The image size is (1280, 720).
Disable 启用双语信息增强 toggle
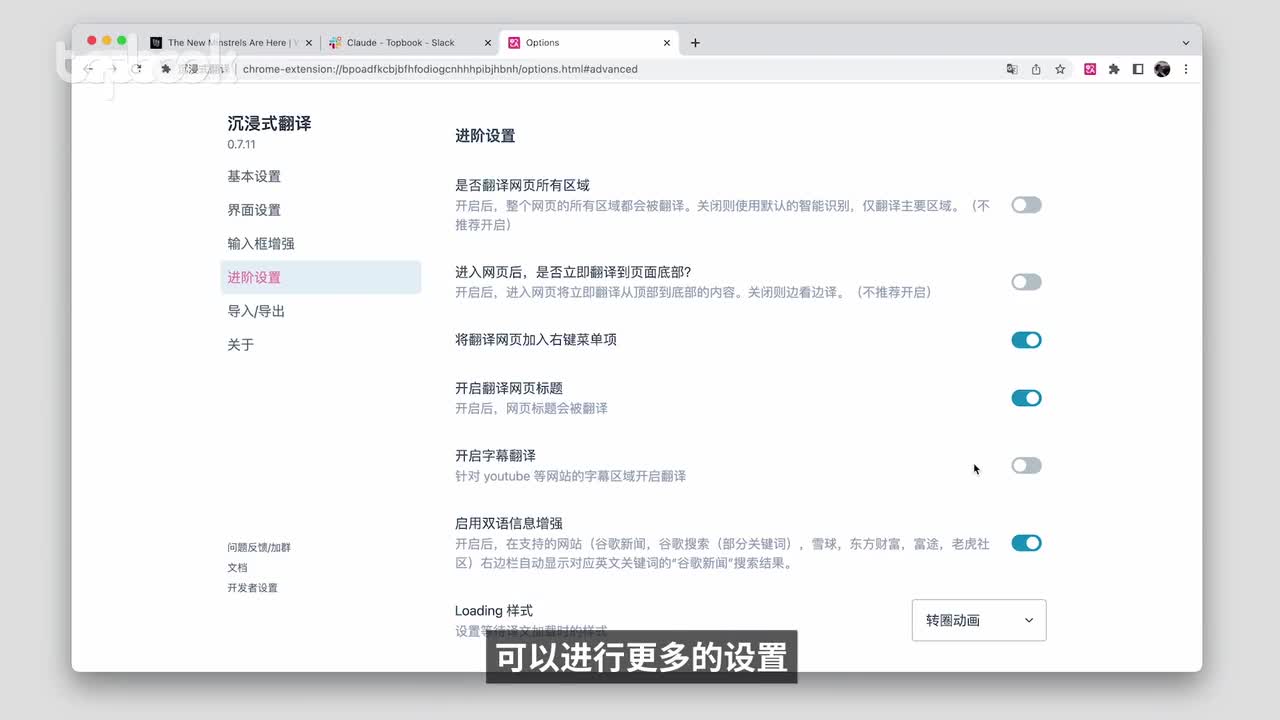click(1026, 543)
